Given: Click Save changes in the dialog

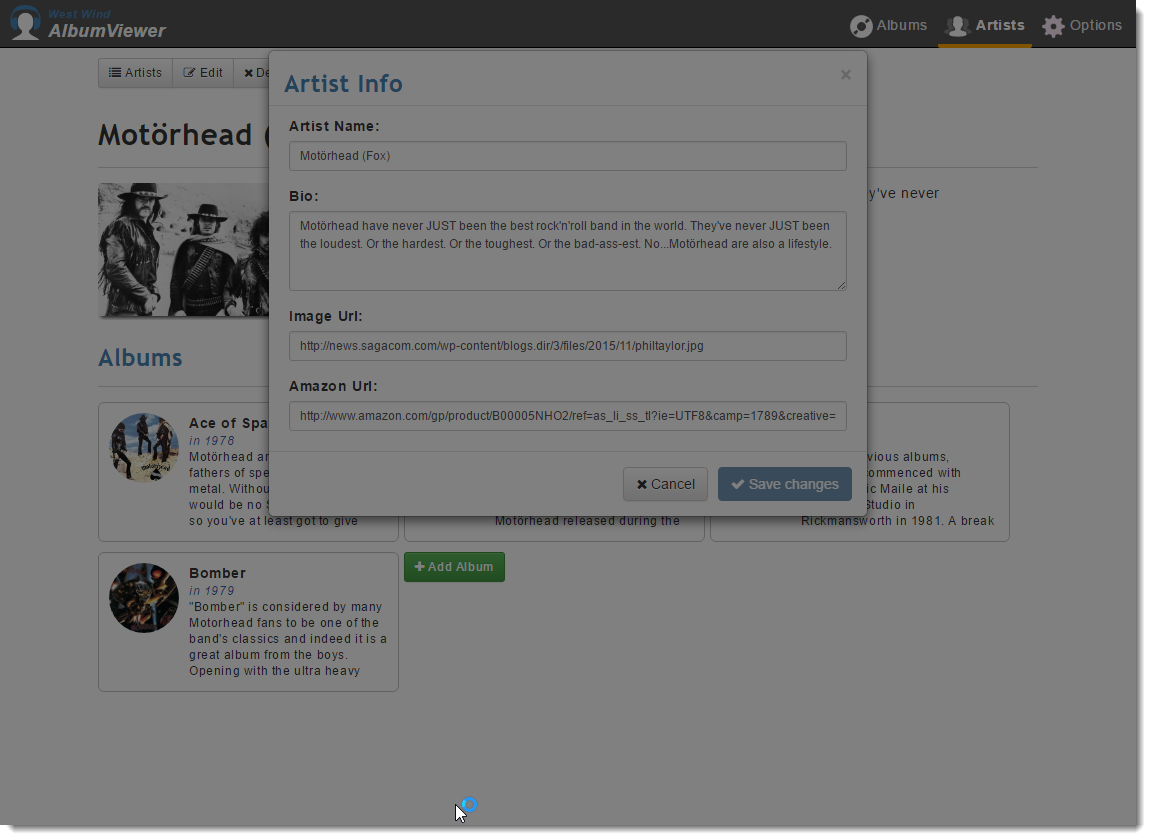Looking at the screenshot, I should [x=785, y=484].
